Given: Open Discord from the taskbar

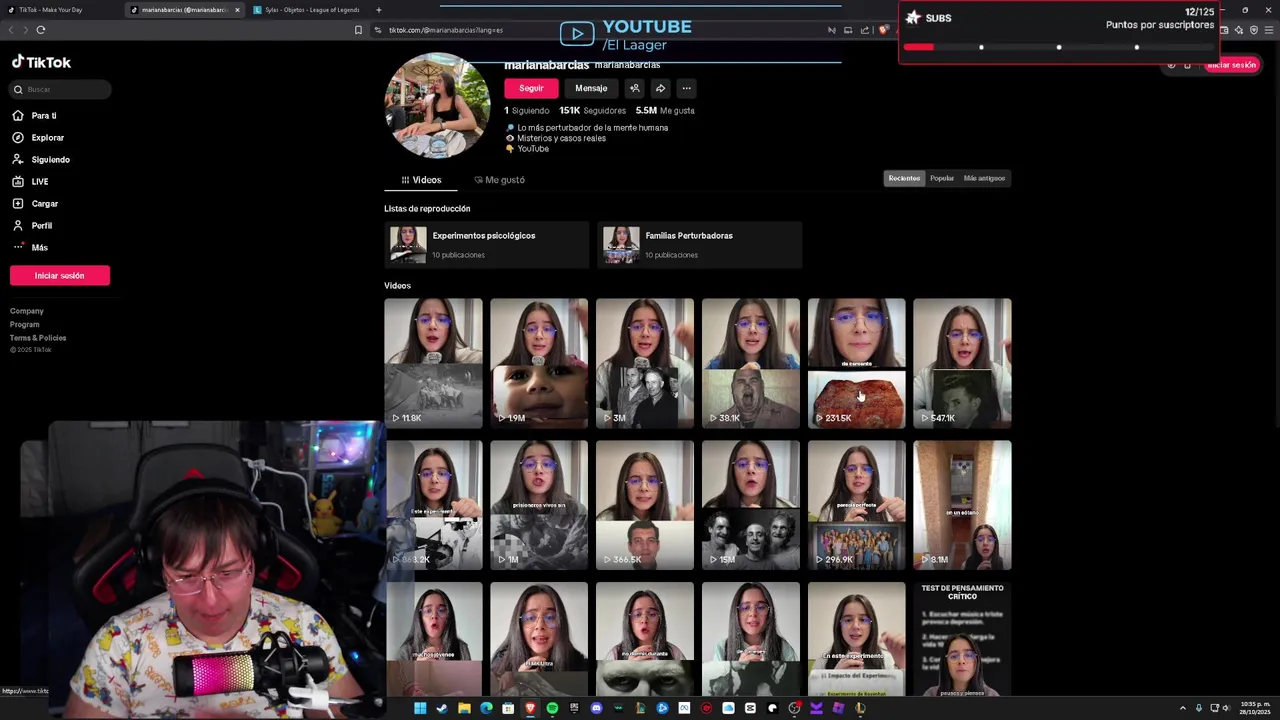Looking at the screenshot, I should coord(596,708).
